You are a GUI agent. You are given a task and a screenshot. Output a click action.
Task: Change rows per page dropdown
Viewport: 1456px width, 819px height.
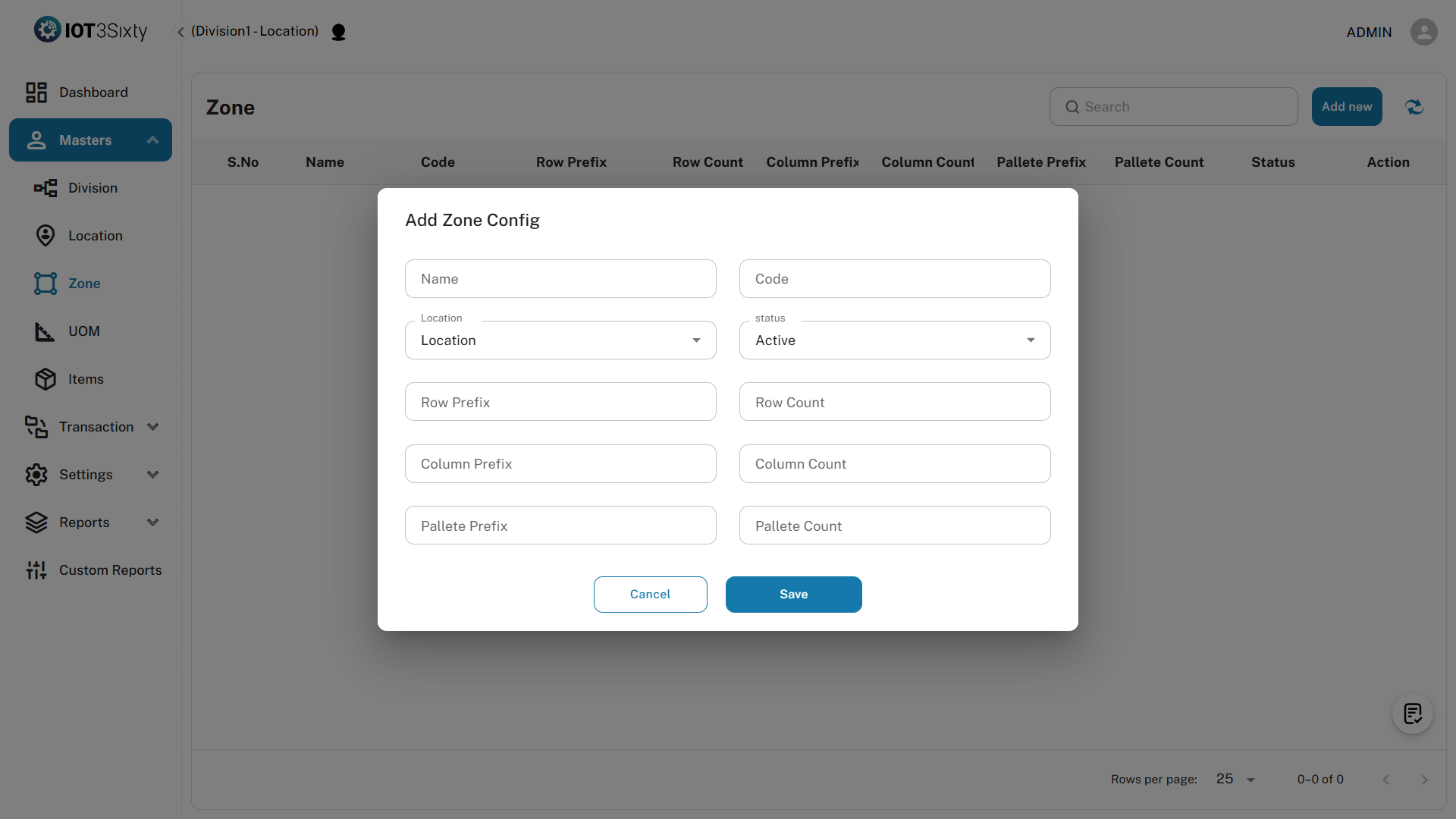click(x=1235, y=780)
